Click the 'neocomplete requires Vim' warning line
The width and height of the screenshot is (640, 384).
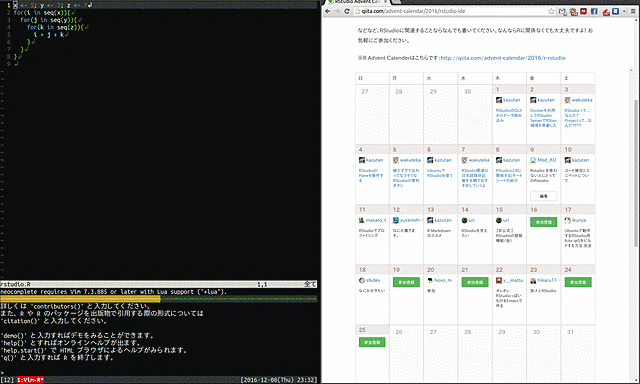tap(113, 292)
